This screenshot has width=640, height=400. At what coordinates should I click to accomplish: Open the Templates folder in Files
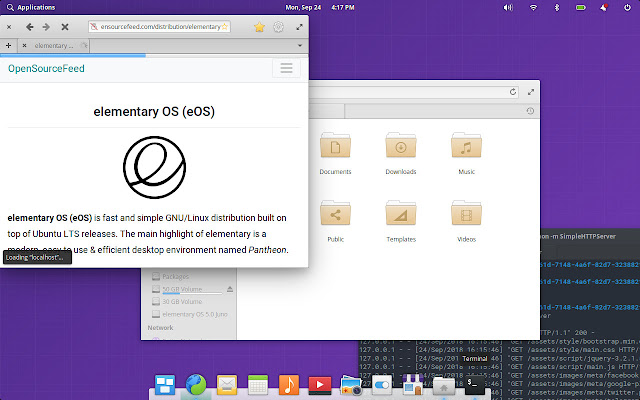click(401, 221)
